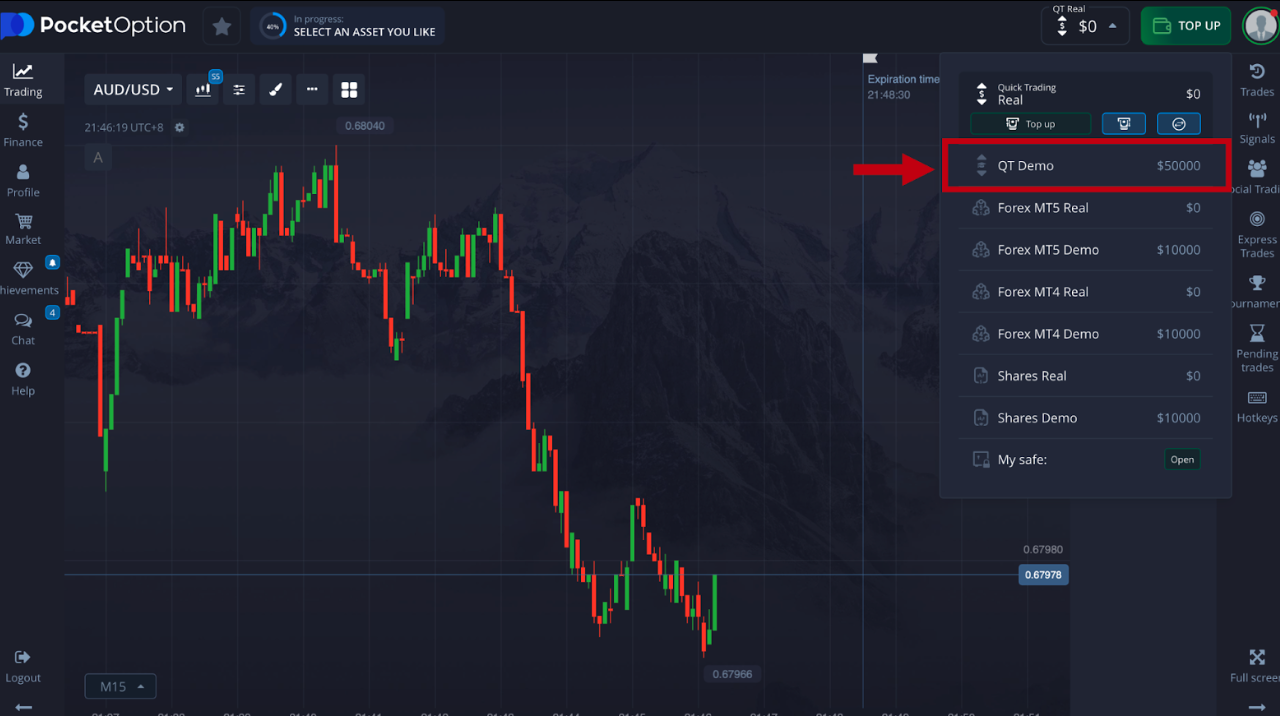
Task: Click the withdrawal icon button beside Top up
Action: pos(1124,124)
